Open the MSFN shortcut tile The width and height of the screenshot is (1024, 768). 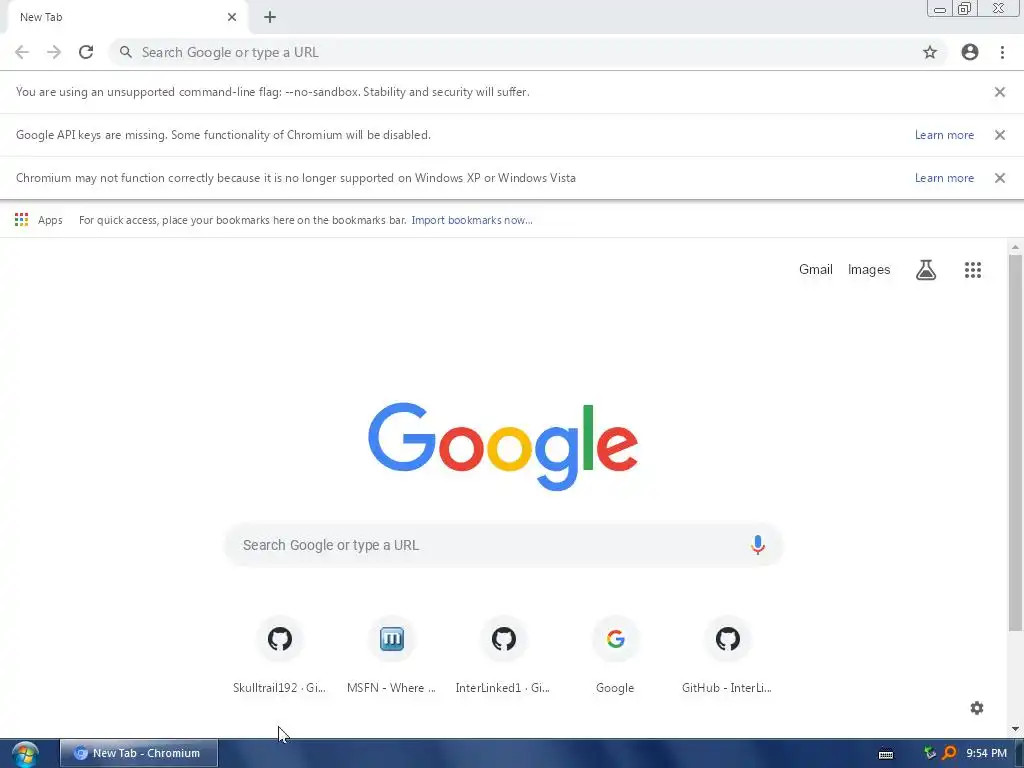[x=391, y=656]
